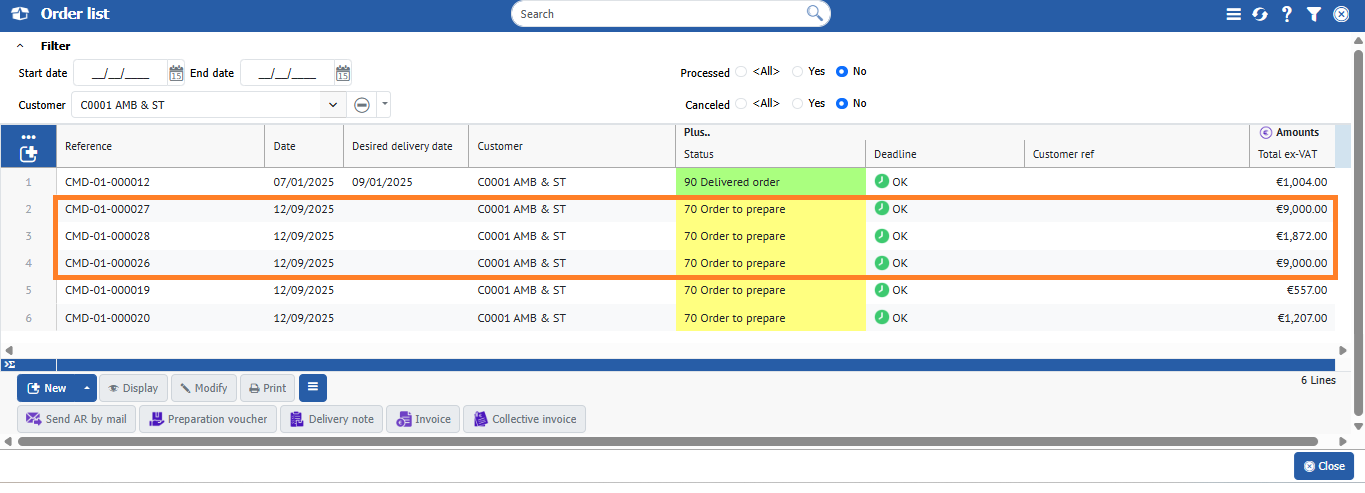Open help with the question mark icon

pyautogui.click(x=1287, y=14)
